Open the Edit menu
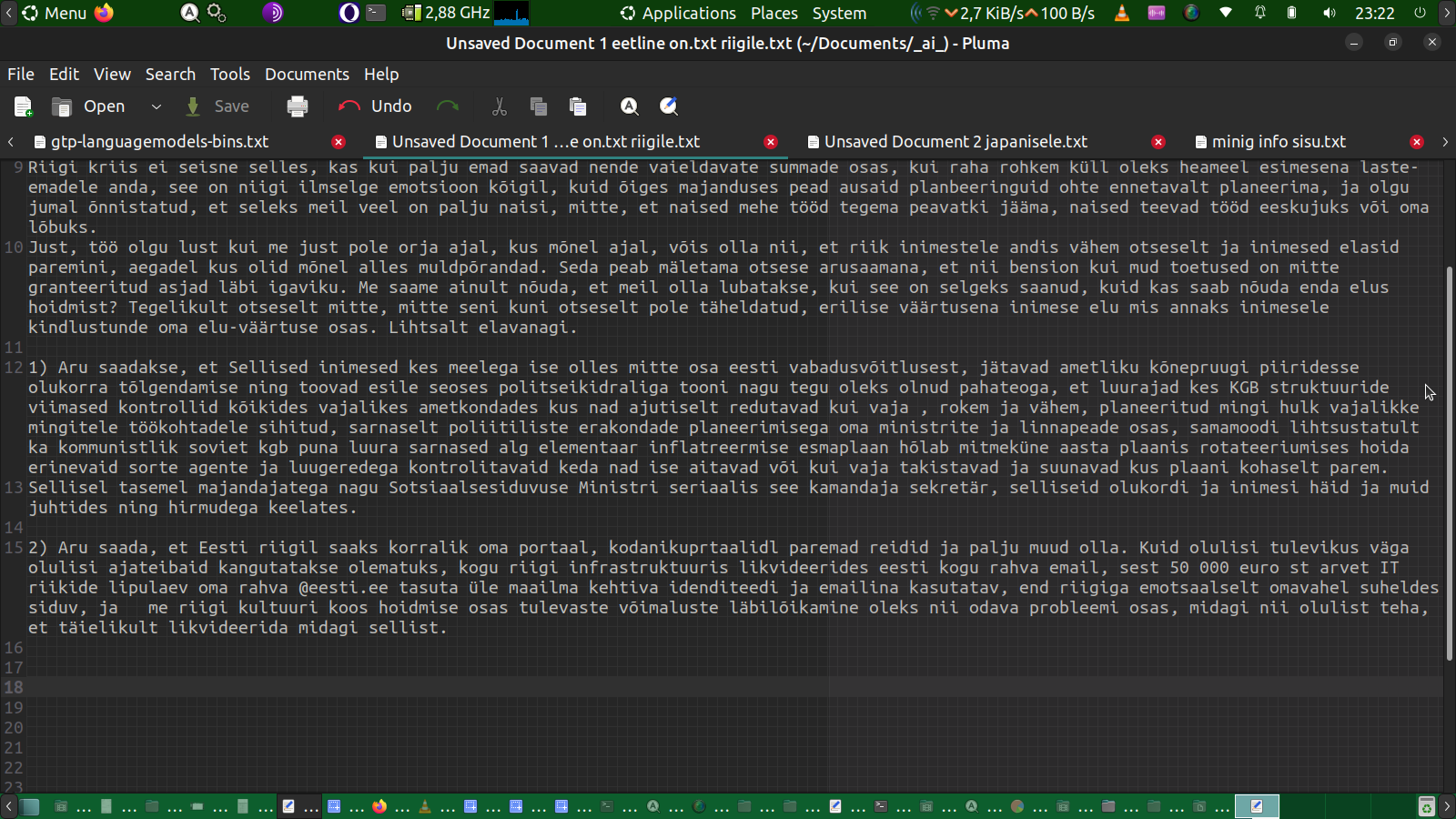Screen dimensions: 1456x819 (64, 75)
